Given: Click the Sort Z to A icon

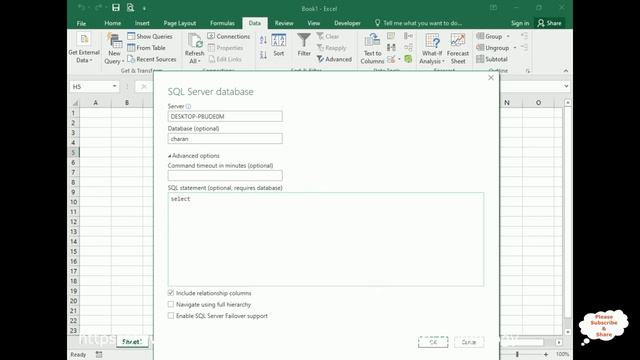Looking at the screenshot, I should point(263,54).
